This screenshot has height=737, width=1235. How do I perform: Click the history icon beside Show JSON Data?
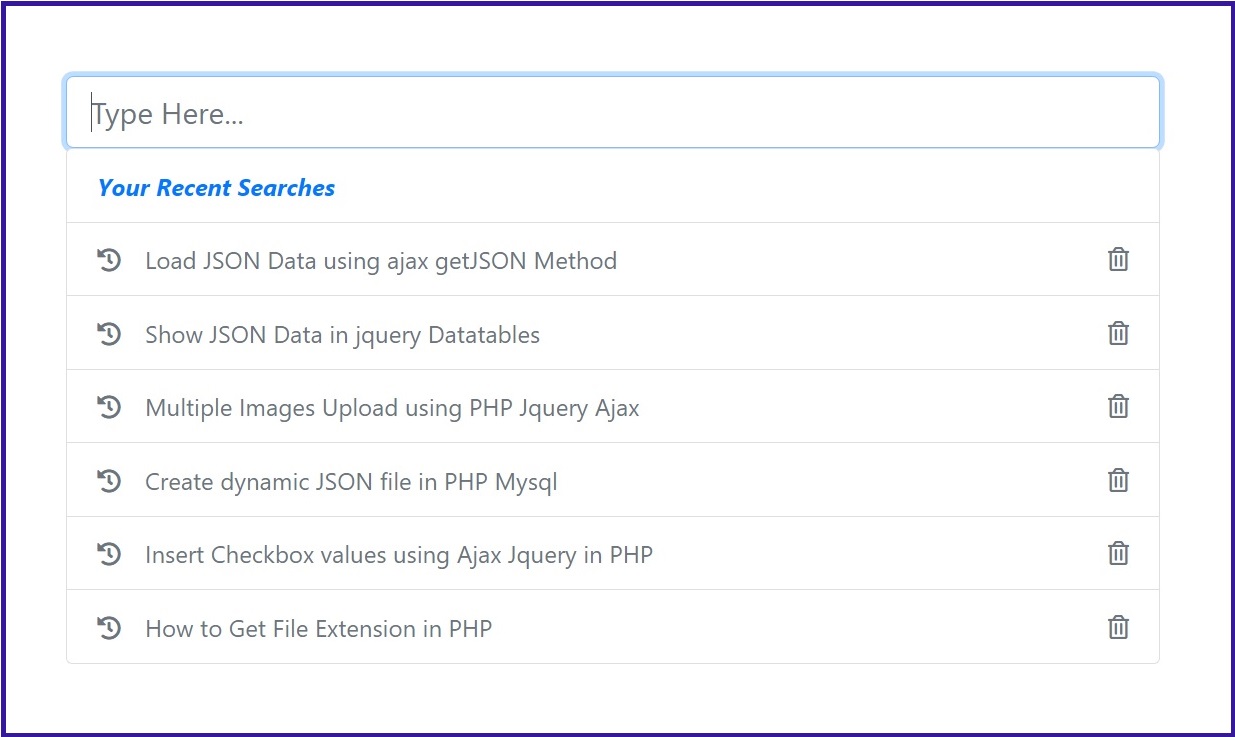coord(109,333)
